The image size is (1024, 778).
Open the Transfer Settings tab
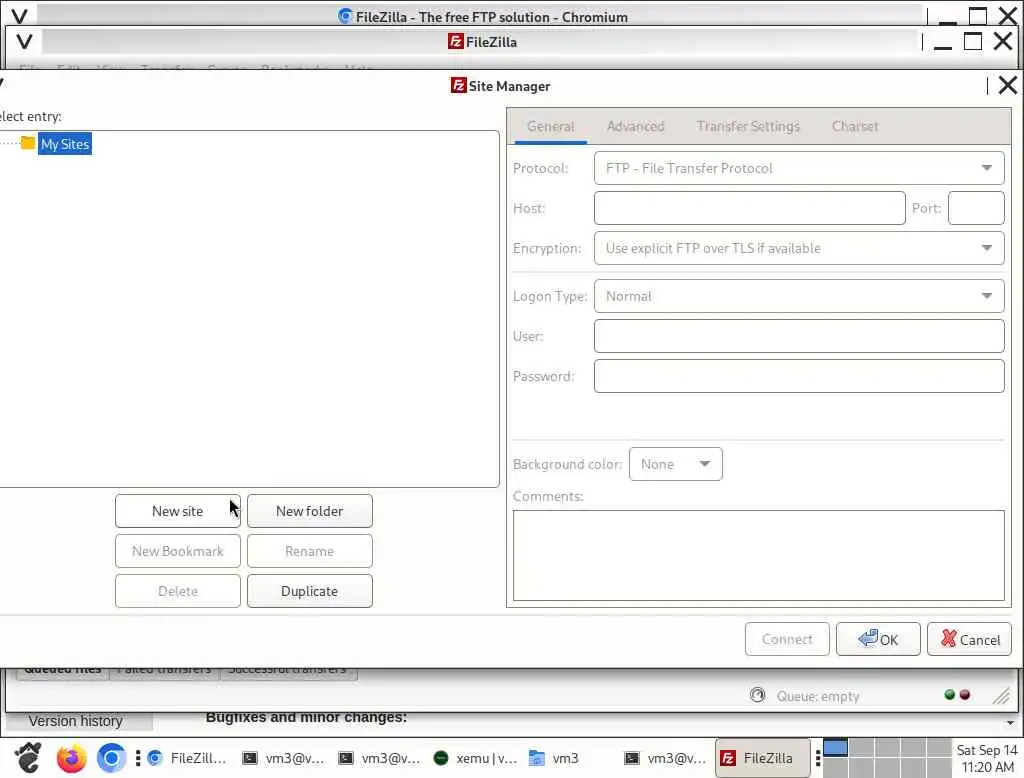(x=748, y=126)
